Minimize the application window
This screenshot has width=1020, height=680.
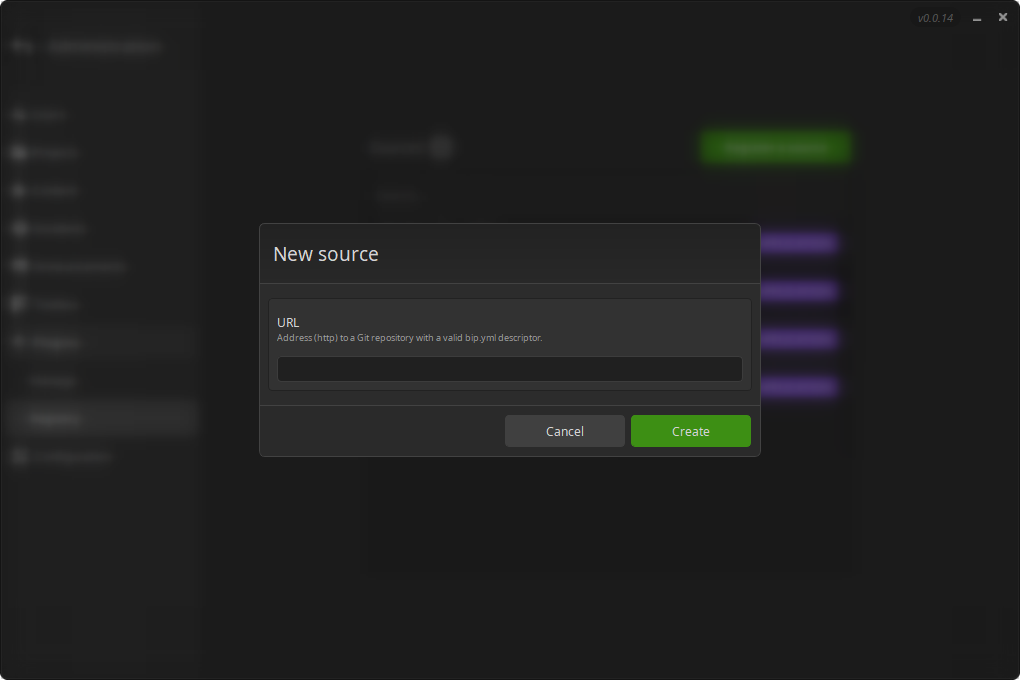click(x=977, y=18)
